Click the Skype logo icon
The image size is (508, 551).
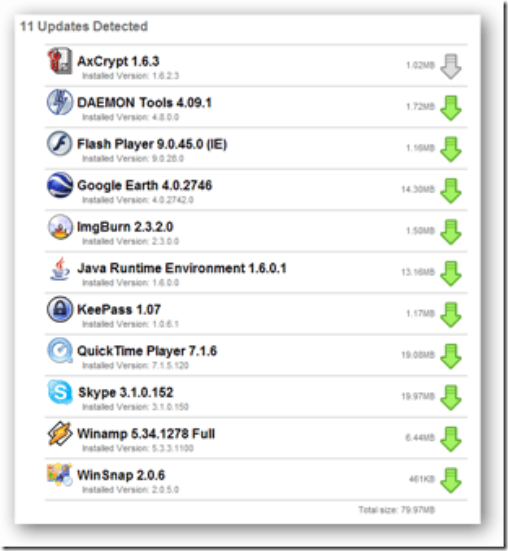pos(60,392)
